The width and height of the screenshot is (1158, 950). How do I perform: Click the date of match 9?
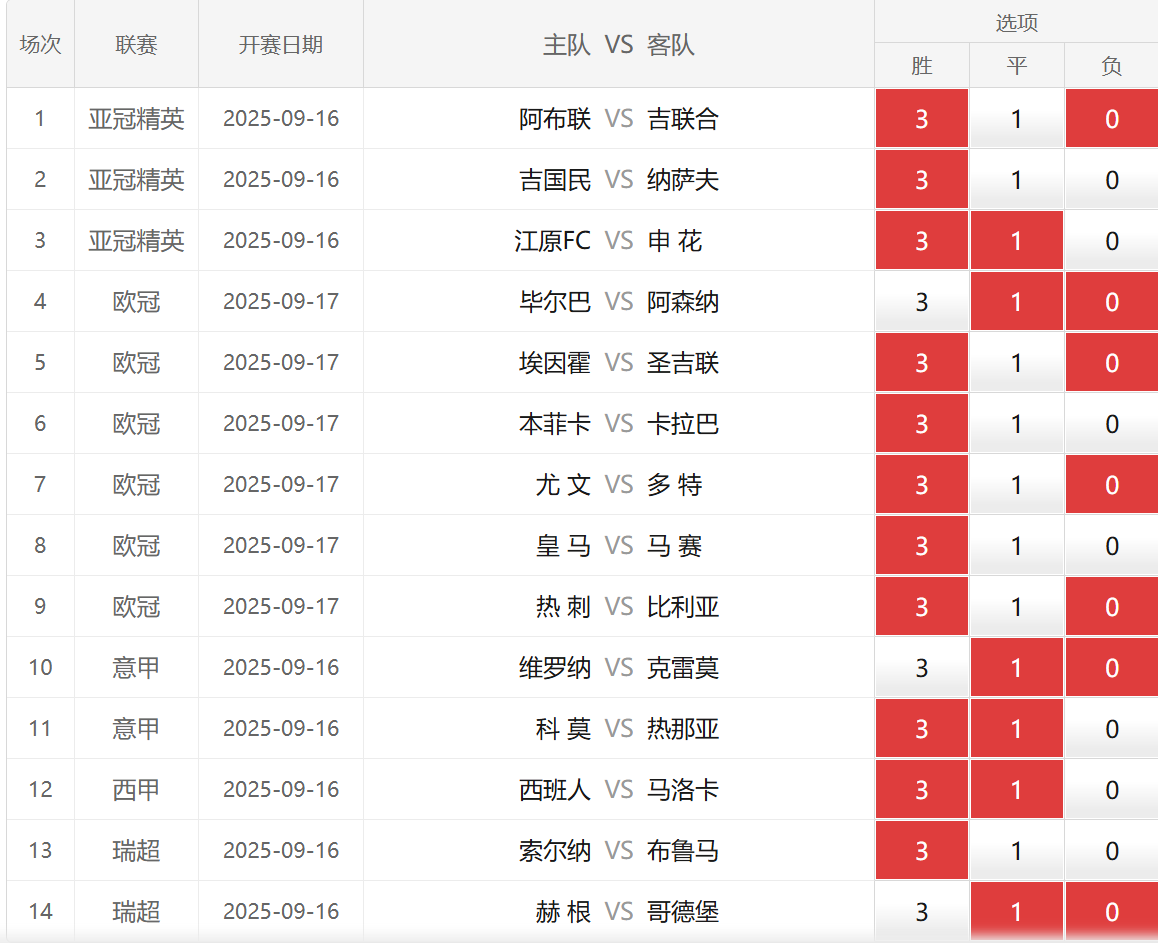coord(281,606)
